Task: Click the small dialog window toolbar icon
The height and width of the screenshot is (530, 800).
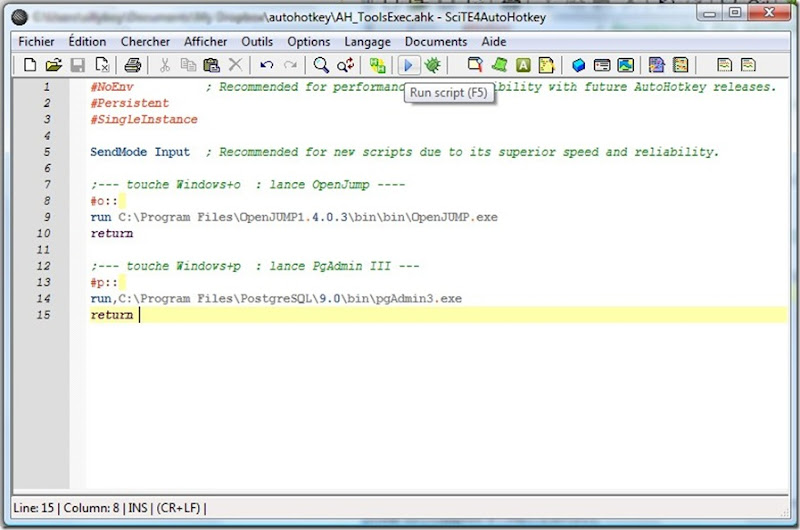Action: tap(602, 65)
